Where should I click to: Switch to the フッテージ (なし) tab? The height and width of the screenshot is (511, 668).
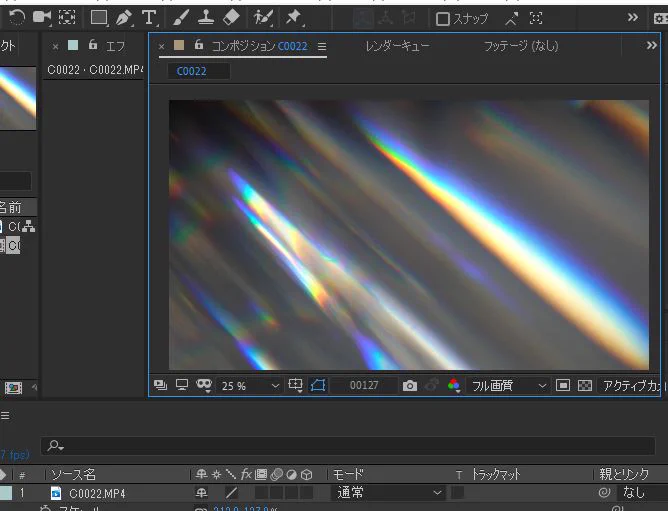521,46
